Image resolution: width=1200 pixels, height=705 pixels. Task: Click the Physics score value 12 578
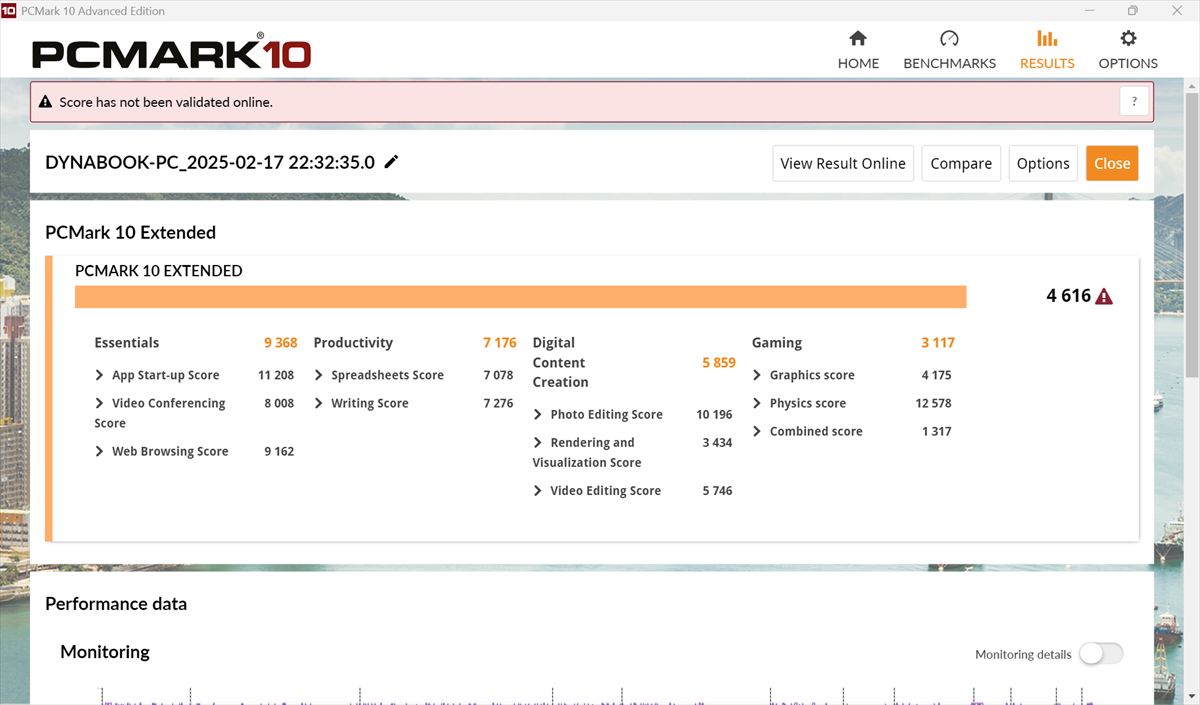tap(933, 403)
